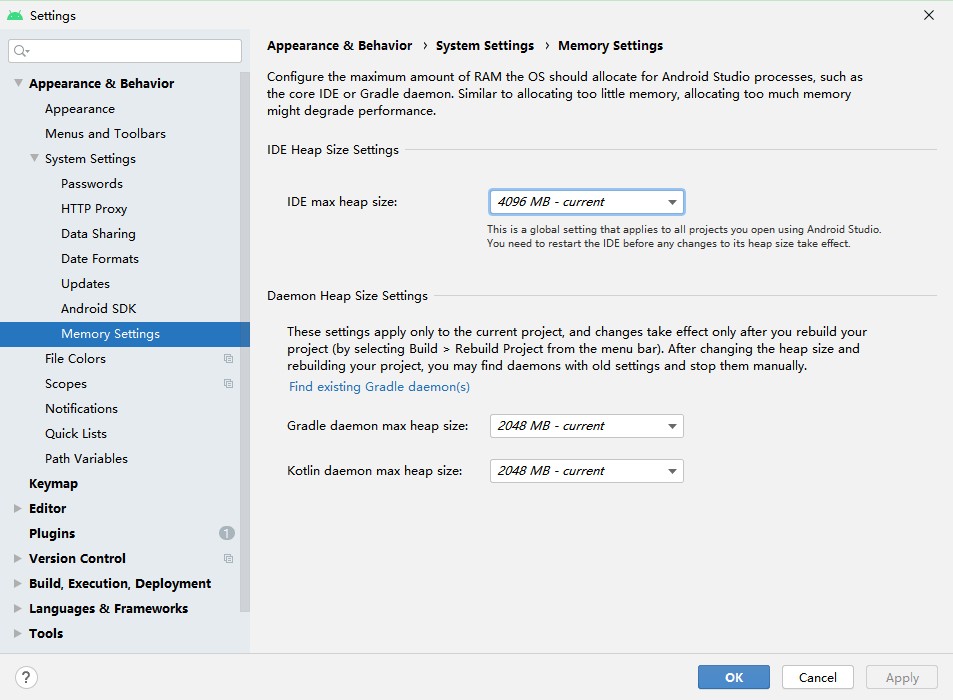953x700 pixels.
Task: Click the Apply button
Action: pyautogui.click(x=902, y=678)
